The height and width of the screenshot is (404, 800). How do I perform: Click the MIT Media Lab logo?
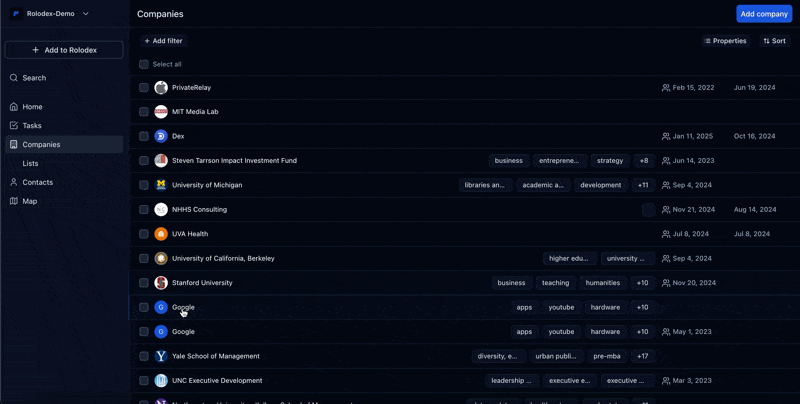point(161,112)
